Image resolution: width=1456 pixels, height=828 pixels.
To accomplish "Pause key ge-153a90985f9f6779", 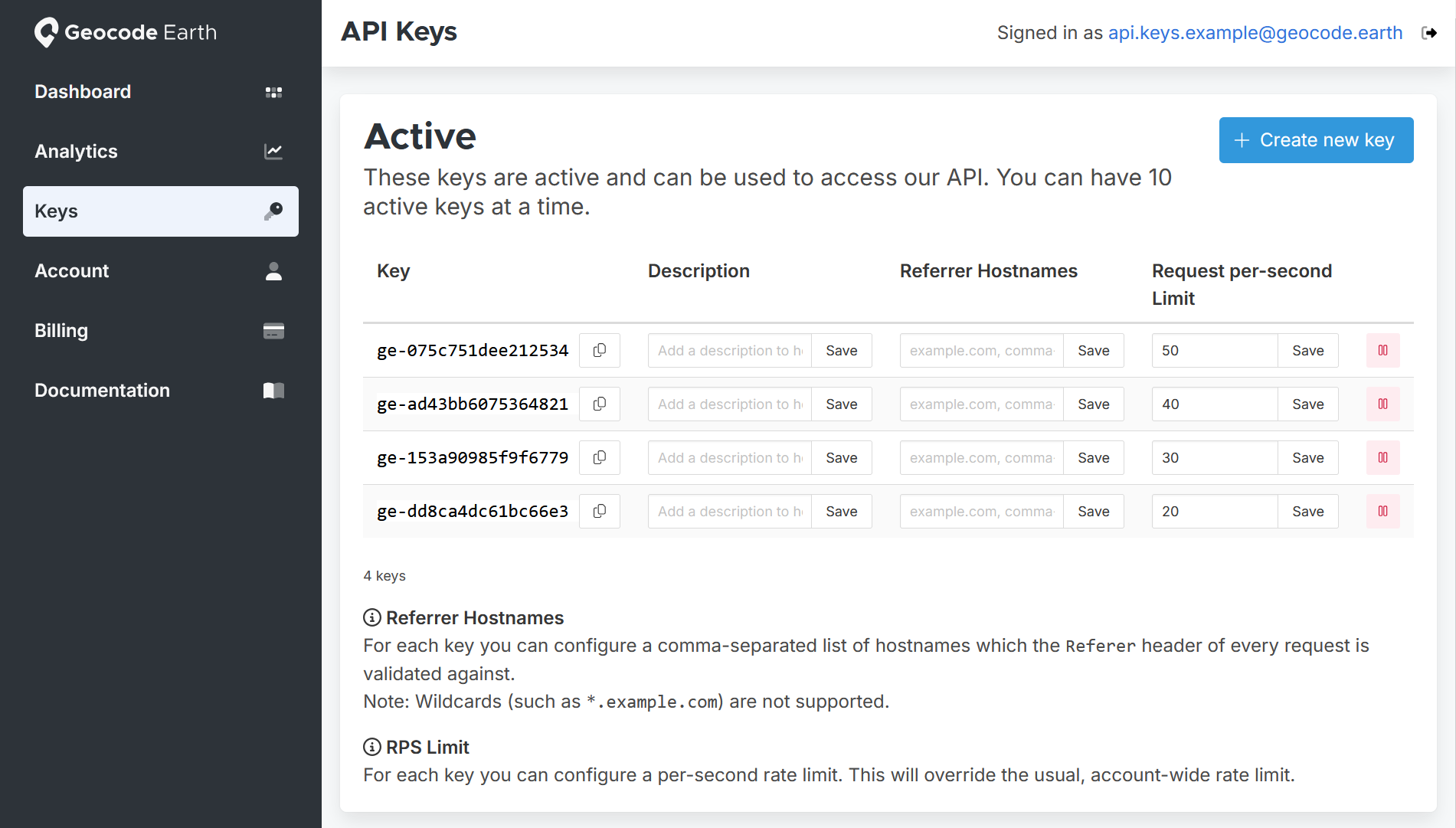I will (x=1382, y=457).
